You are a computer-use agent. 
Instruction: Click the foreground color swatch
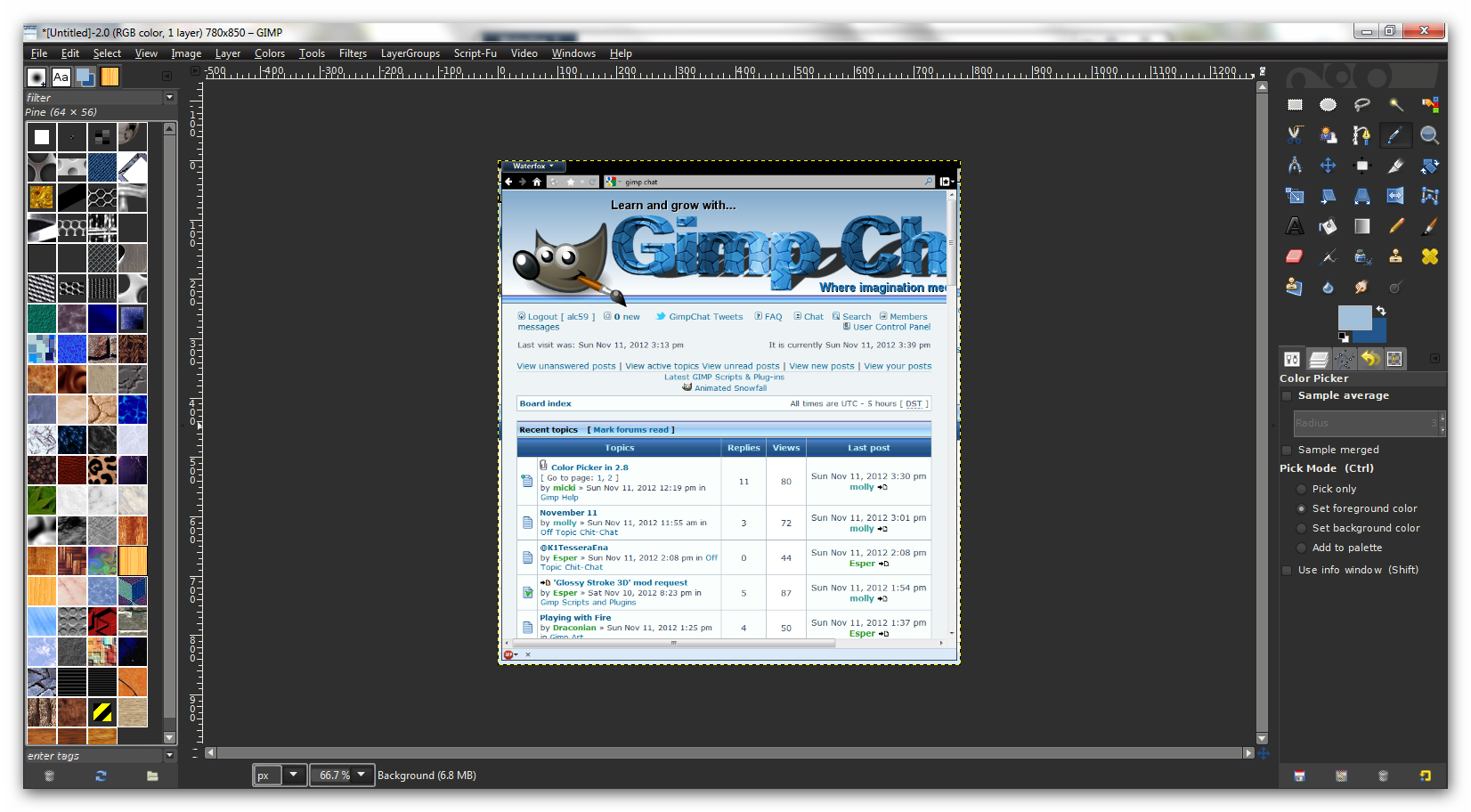coord(1353,317)
